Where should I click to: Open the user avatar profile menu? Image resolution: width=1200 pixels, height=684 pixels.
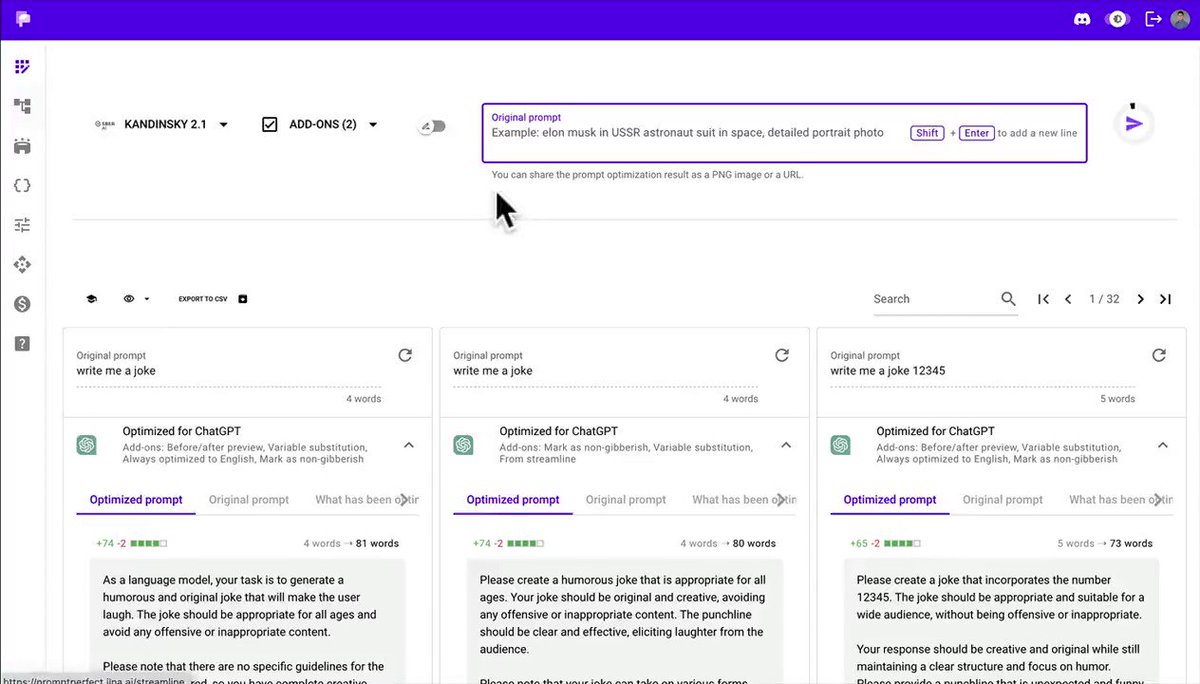[x=1180, y=19]
